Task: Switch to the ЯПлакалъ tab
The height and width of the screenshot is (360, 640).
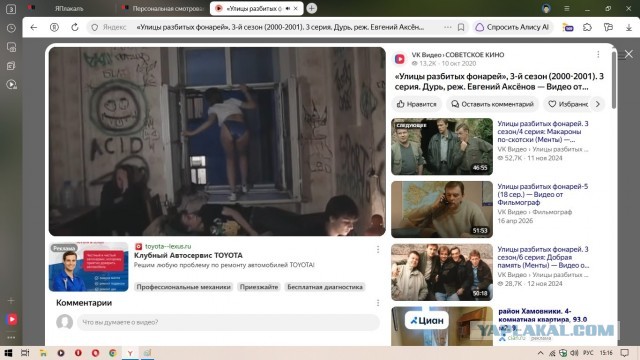Action: (69, 9)
